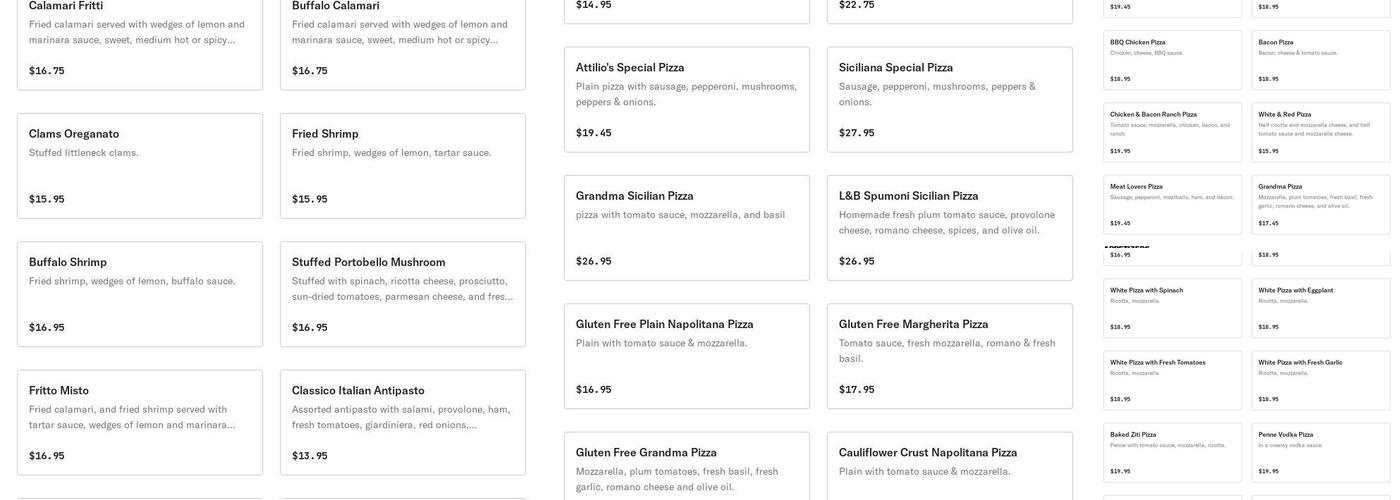Open Gluten Free Plain Napolitana Pizza
Image resolution: width=1400 pixels, height=500 pixels.
686,356
